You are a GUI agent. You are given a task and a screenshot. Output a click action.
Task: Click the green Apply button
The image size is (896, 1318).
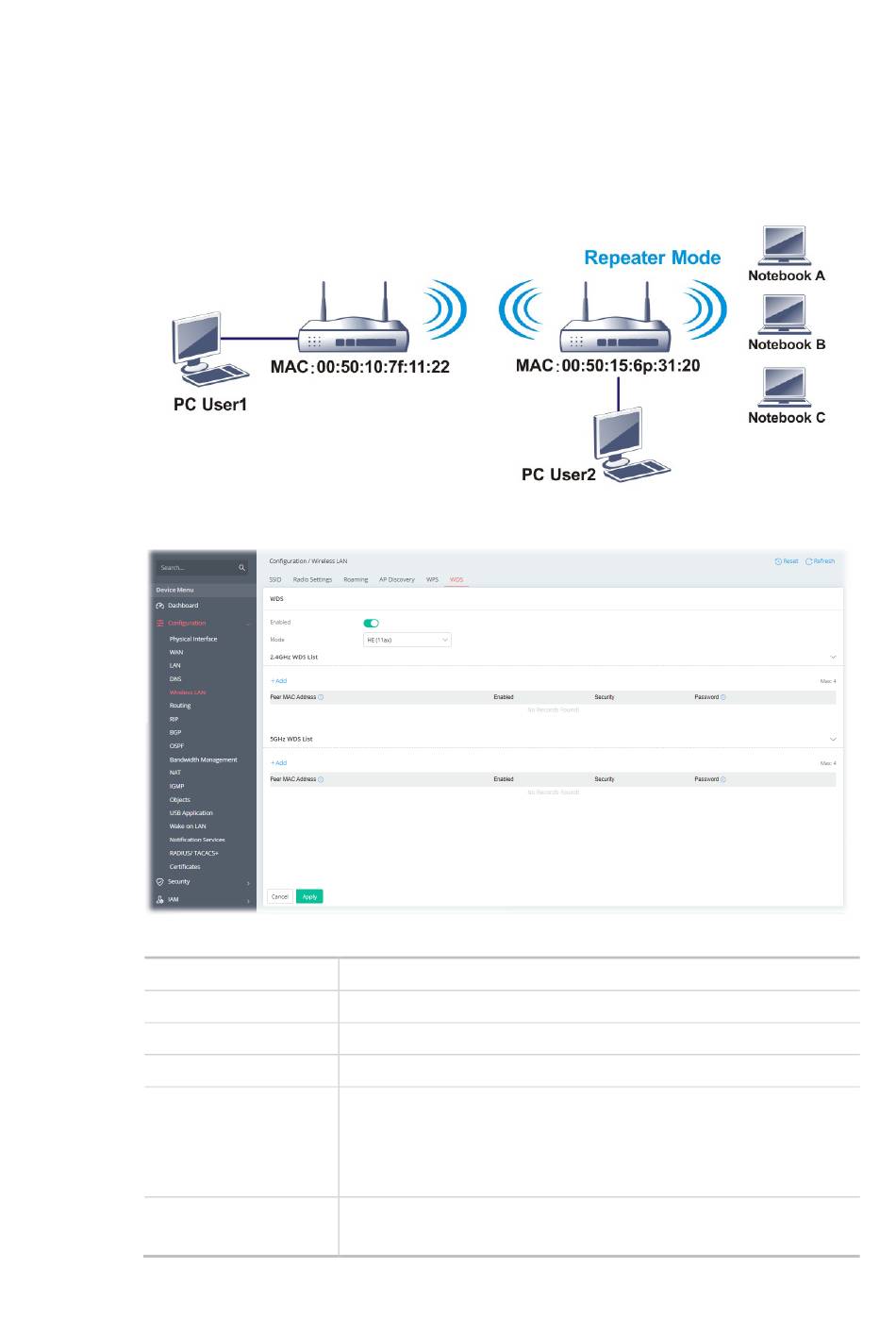[x=309, y=897]
